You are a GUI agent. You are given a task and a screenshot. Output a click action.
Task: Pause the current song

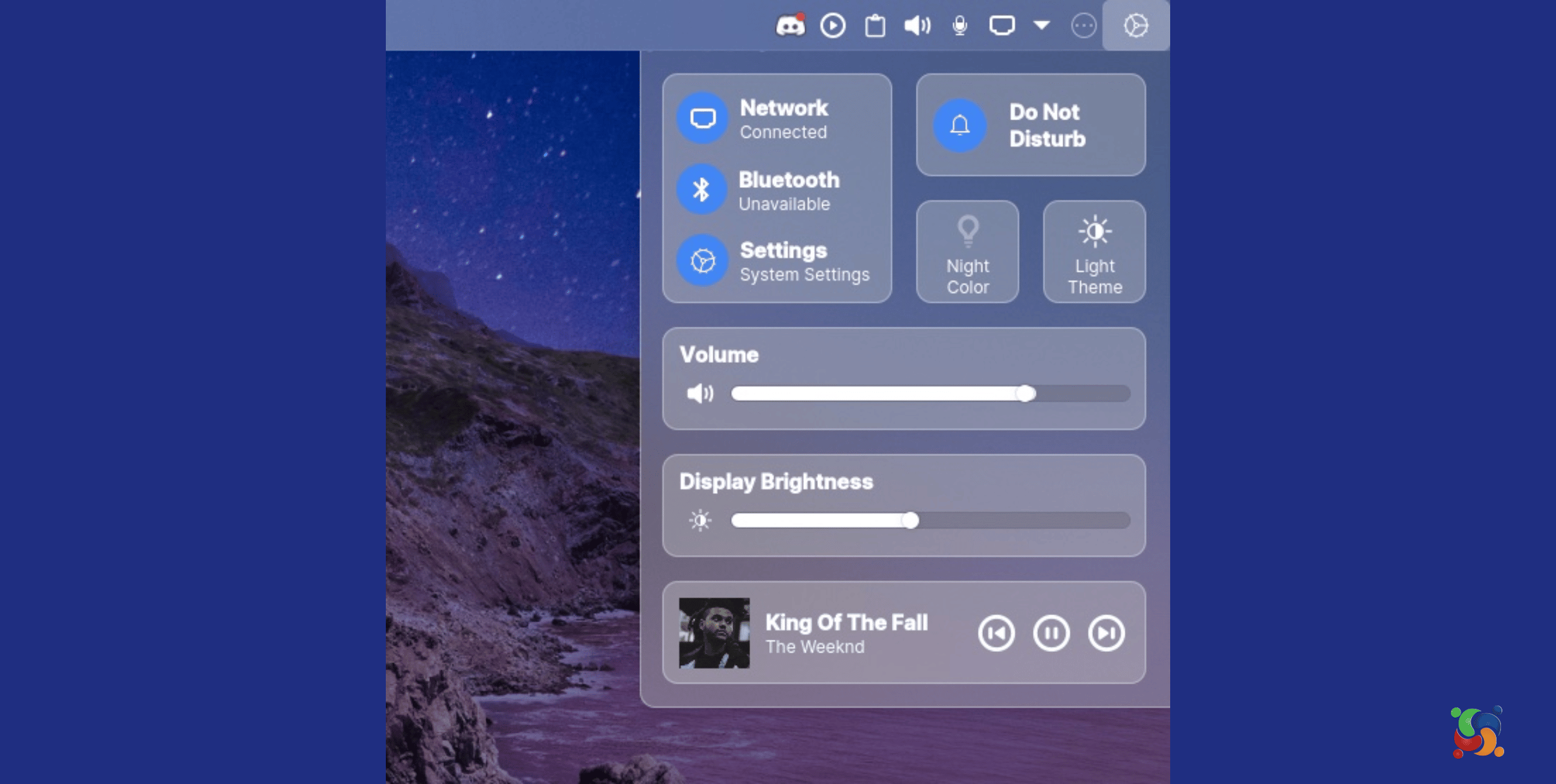1051,633
